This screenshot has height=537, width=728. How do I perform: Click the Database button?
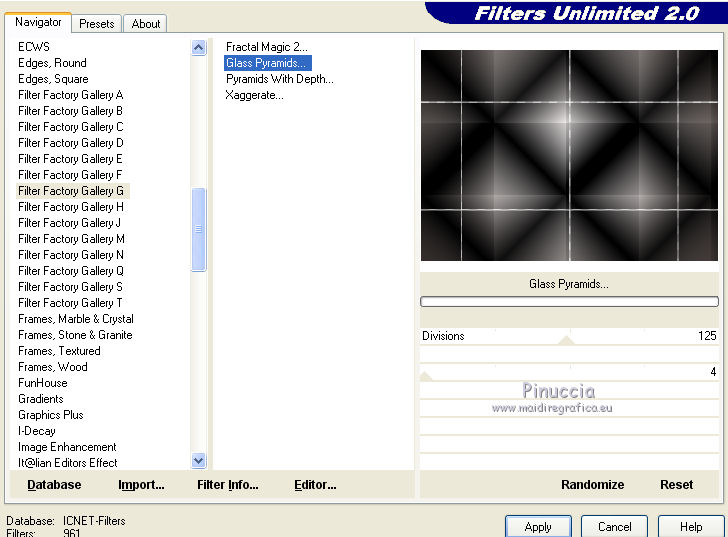click(x=54, y=485)
